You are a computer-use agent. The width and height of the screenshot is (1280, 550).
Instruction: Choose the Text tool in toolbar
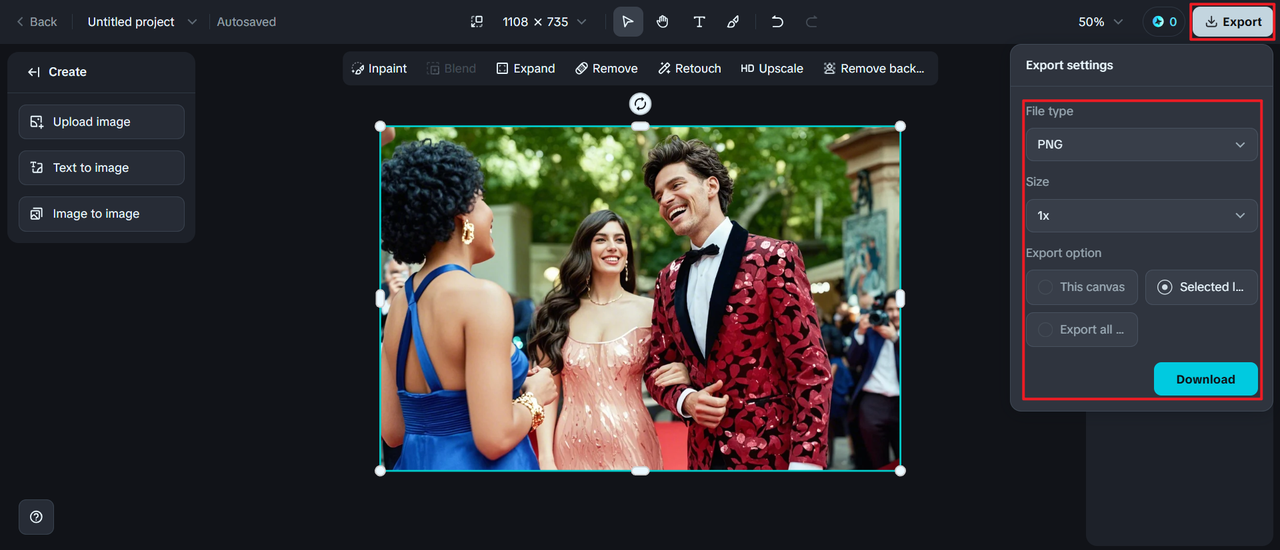[x=699, y=22]
